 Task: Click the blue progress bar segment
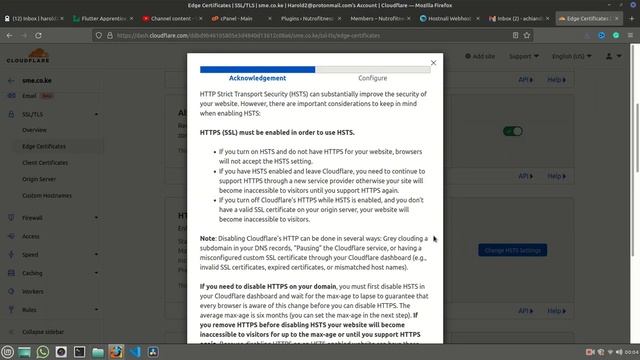point(258,69)
